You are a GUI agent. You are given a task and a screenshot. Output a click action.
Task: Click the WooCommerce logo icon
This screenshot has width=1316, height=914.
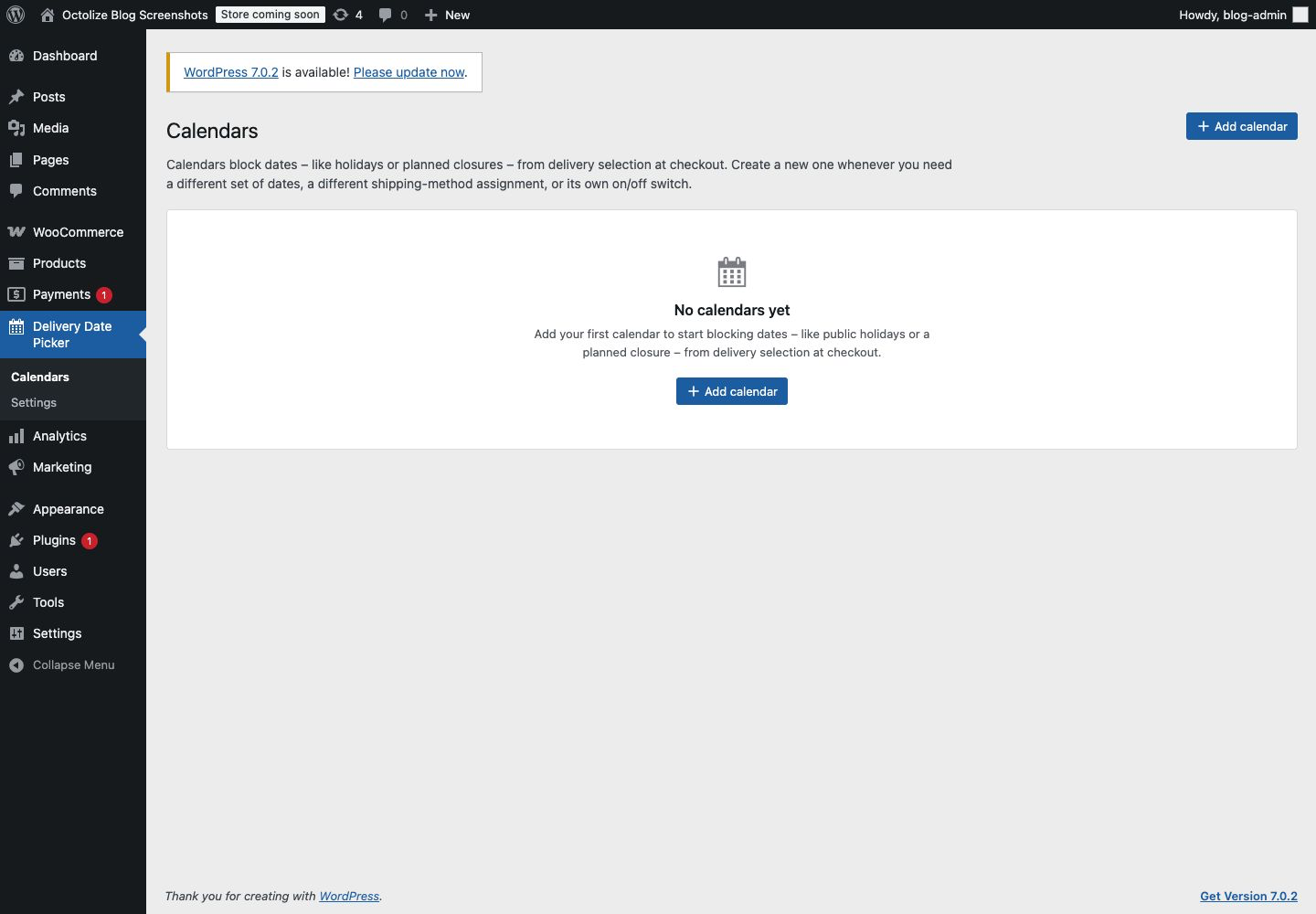(x=16, y=232)
